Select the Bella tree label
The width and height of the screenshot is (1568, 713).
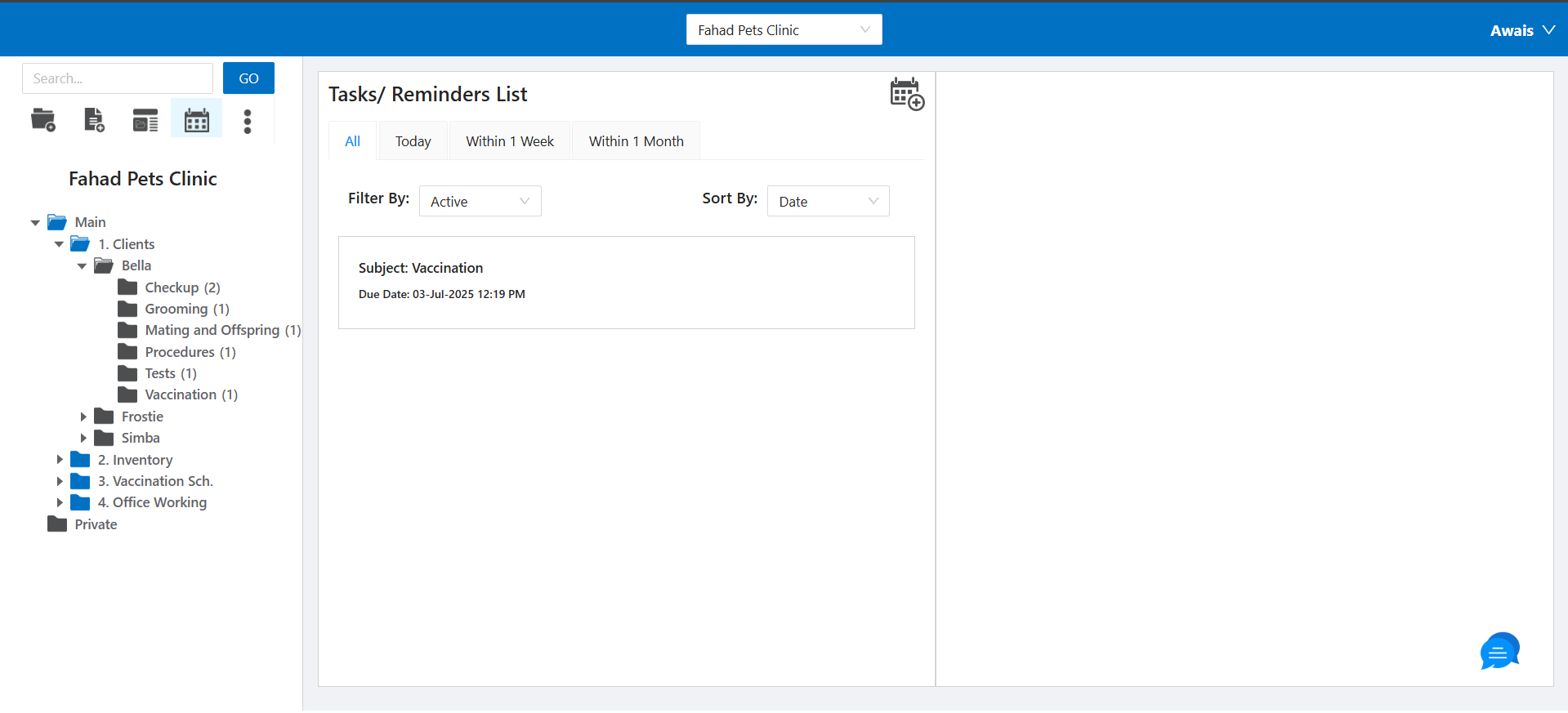(136, 265)
